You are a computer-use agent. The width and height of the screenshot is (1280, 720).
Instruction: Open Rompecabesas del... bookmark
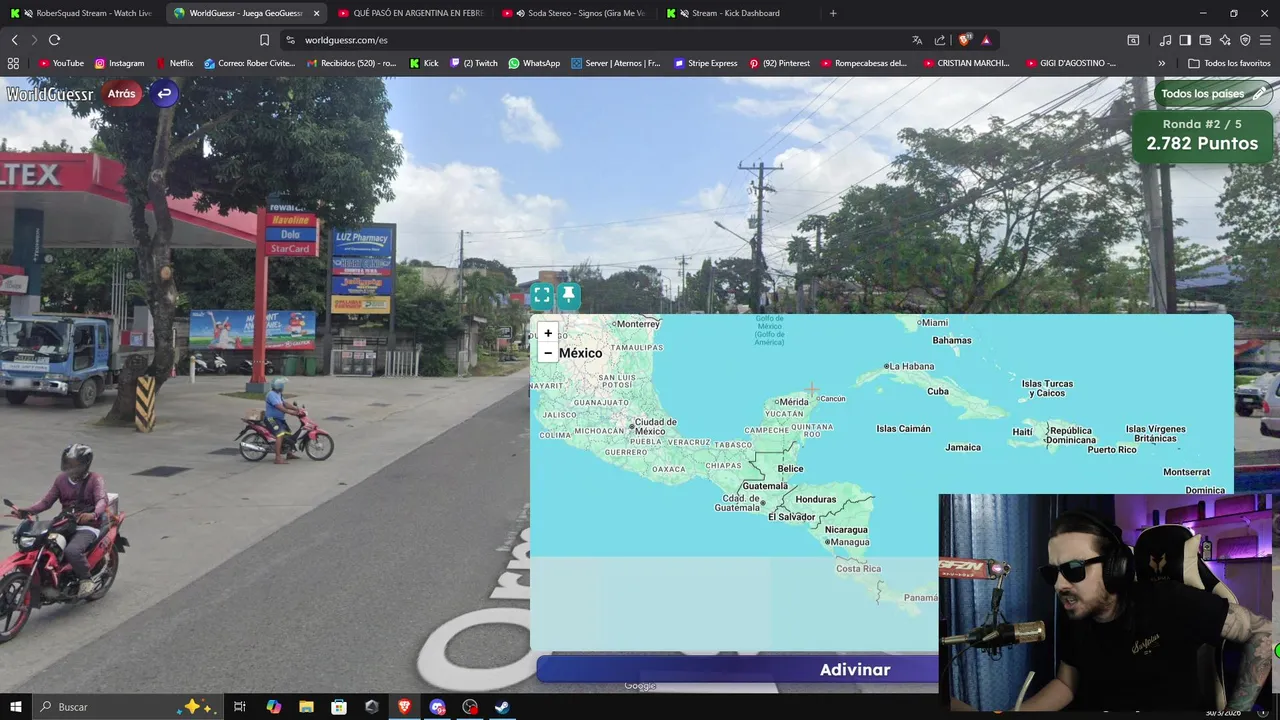864,63
